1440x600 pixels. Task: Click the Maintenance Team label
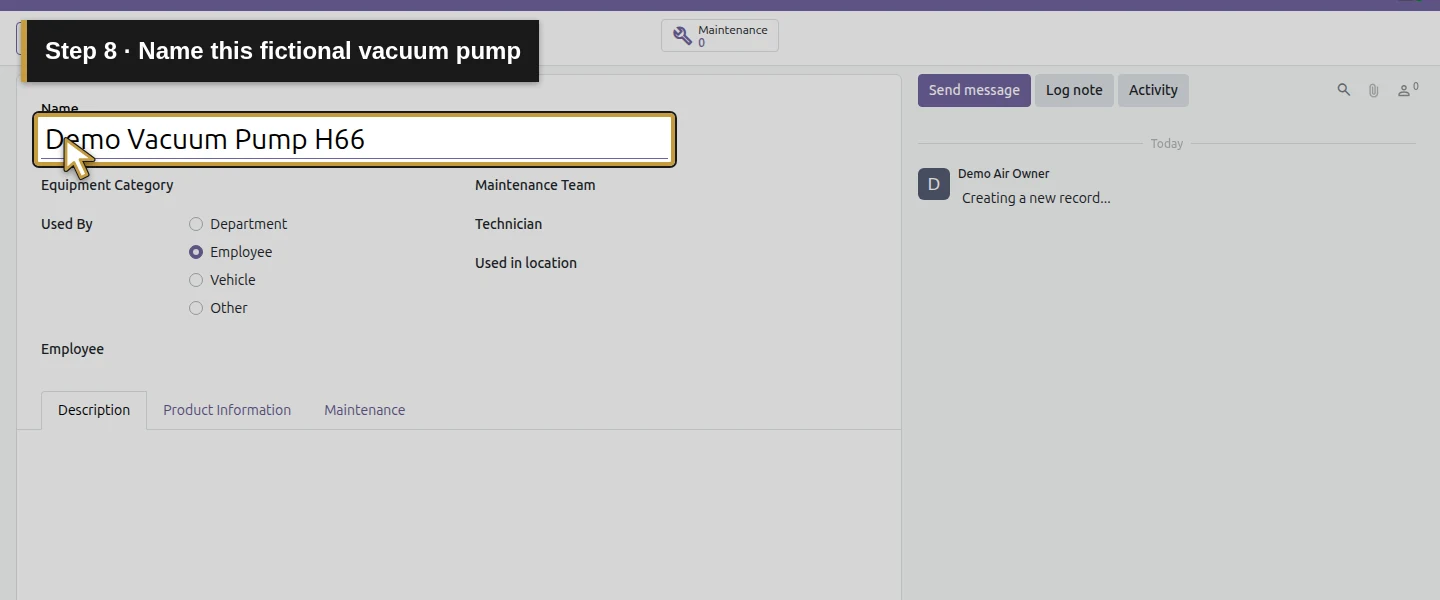pos(535,185)
